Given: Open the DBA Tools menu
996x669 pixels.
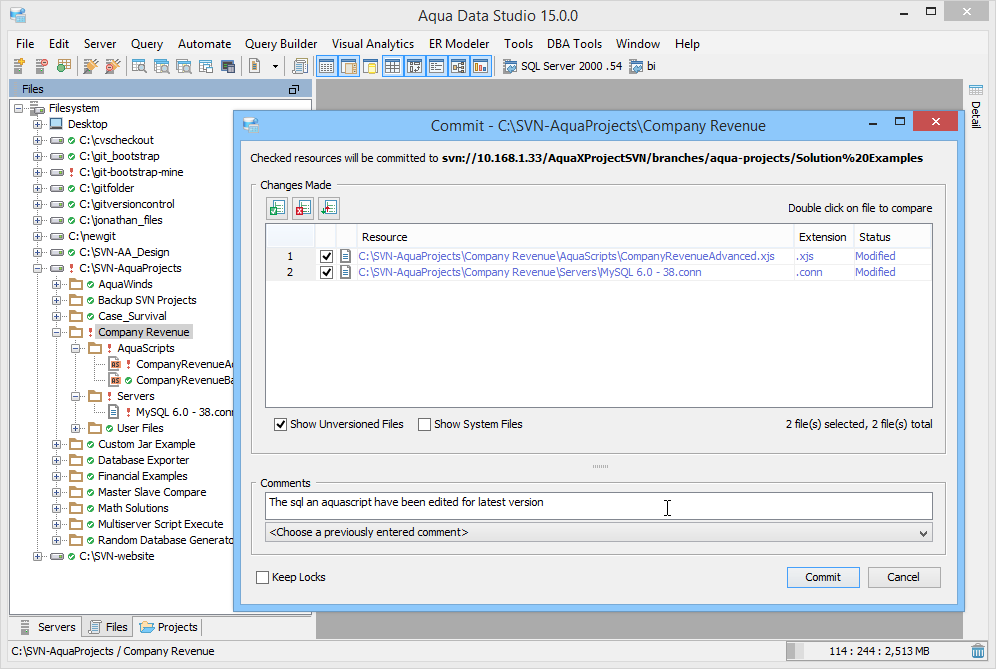Looking at the screenshot, I should click(x=574, y=44).
